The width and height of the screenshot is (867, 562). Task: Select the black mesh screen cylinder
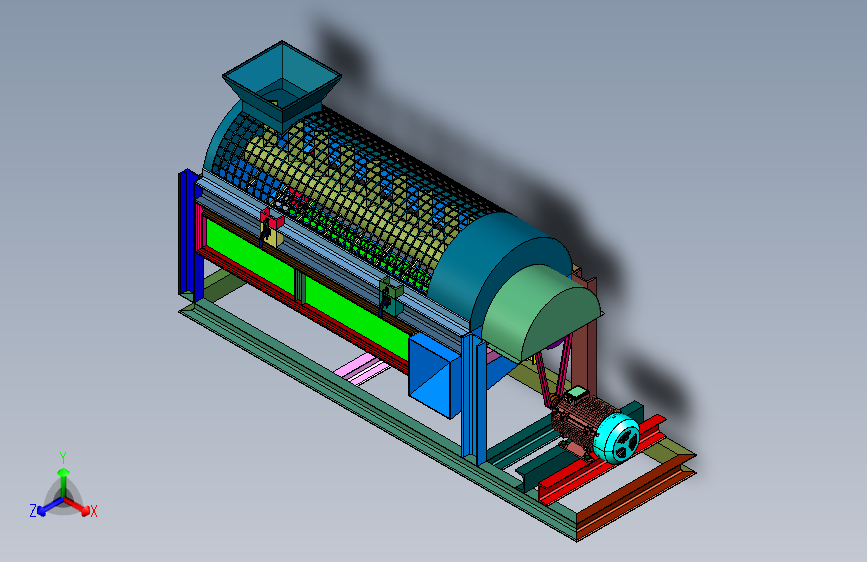tap(354, 194)
